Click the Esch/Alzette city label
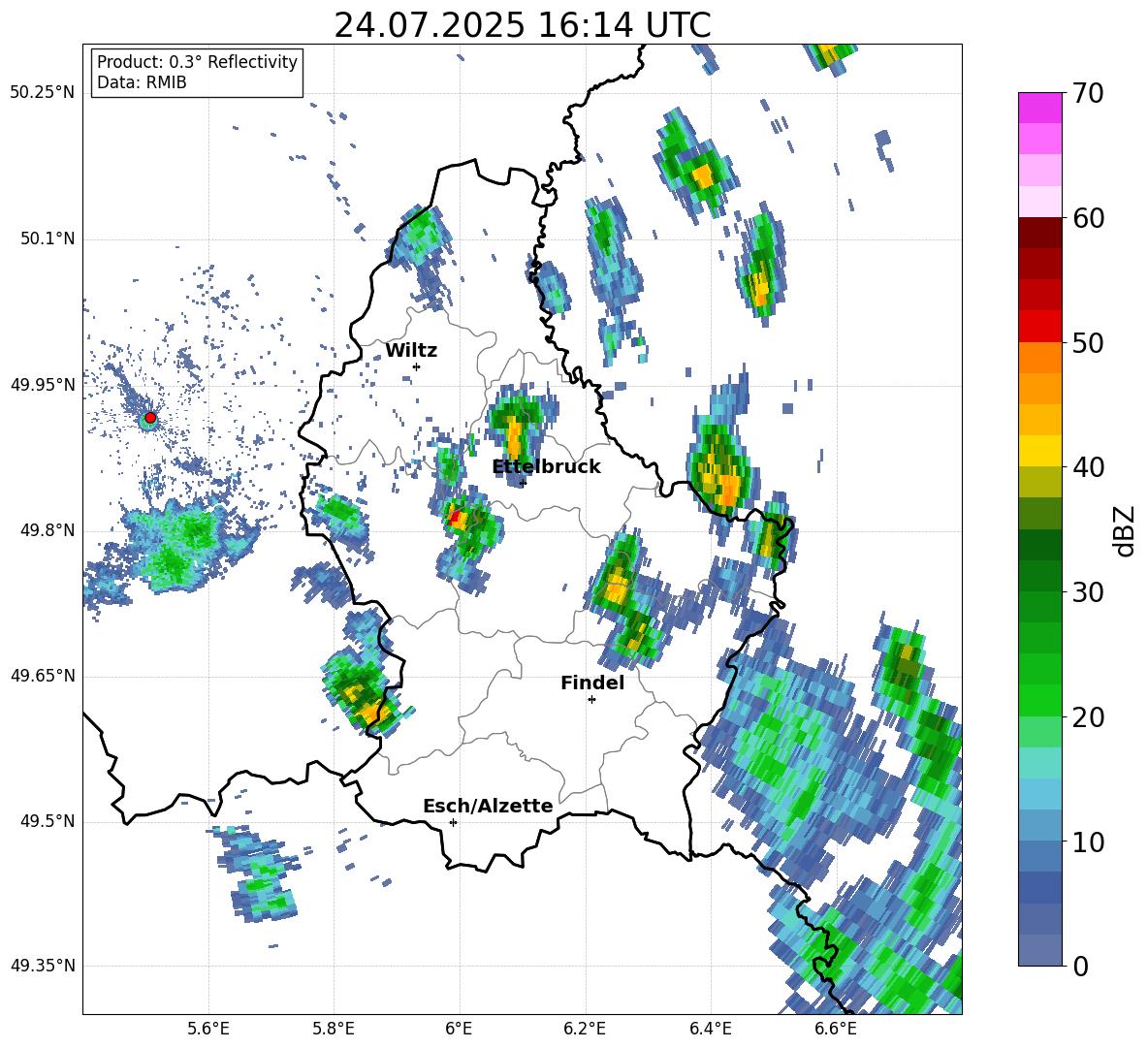 (488, 806)
